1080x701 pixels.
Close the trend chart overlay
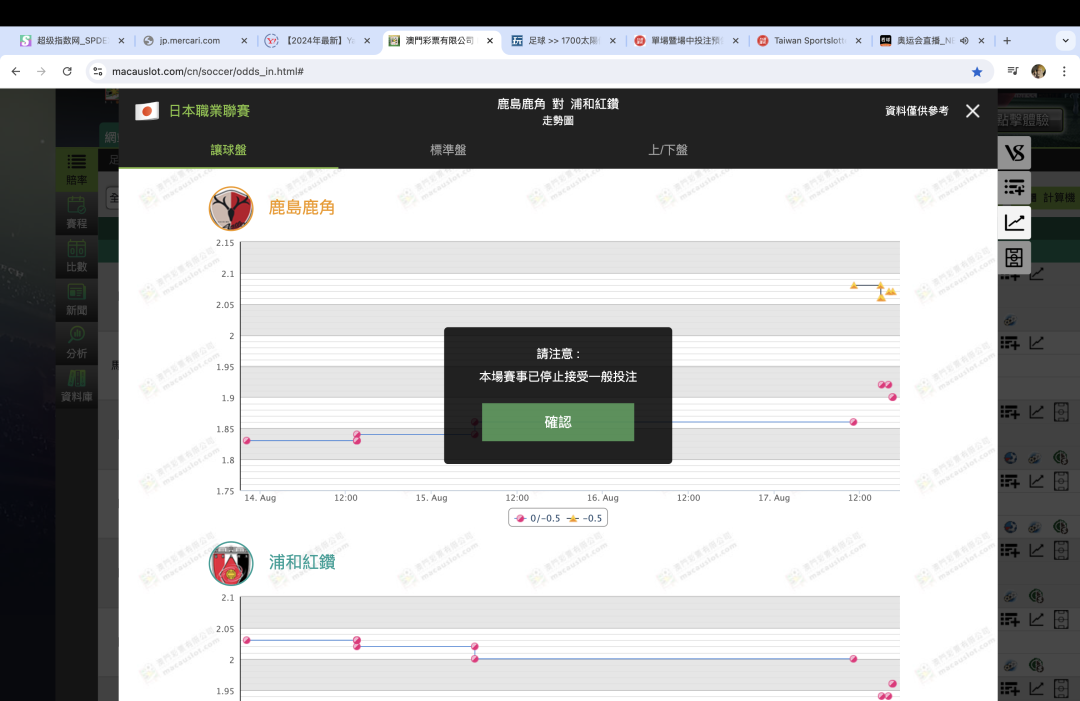pos(972,111)
